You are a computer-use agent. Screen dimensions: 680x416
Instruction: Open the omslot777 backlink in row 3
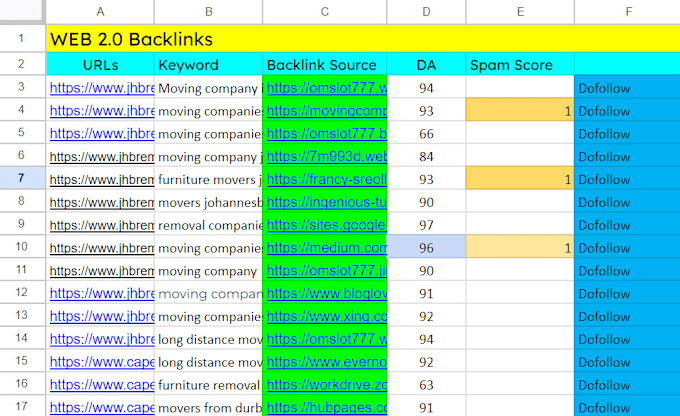pos(327,88)
